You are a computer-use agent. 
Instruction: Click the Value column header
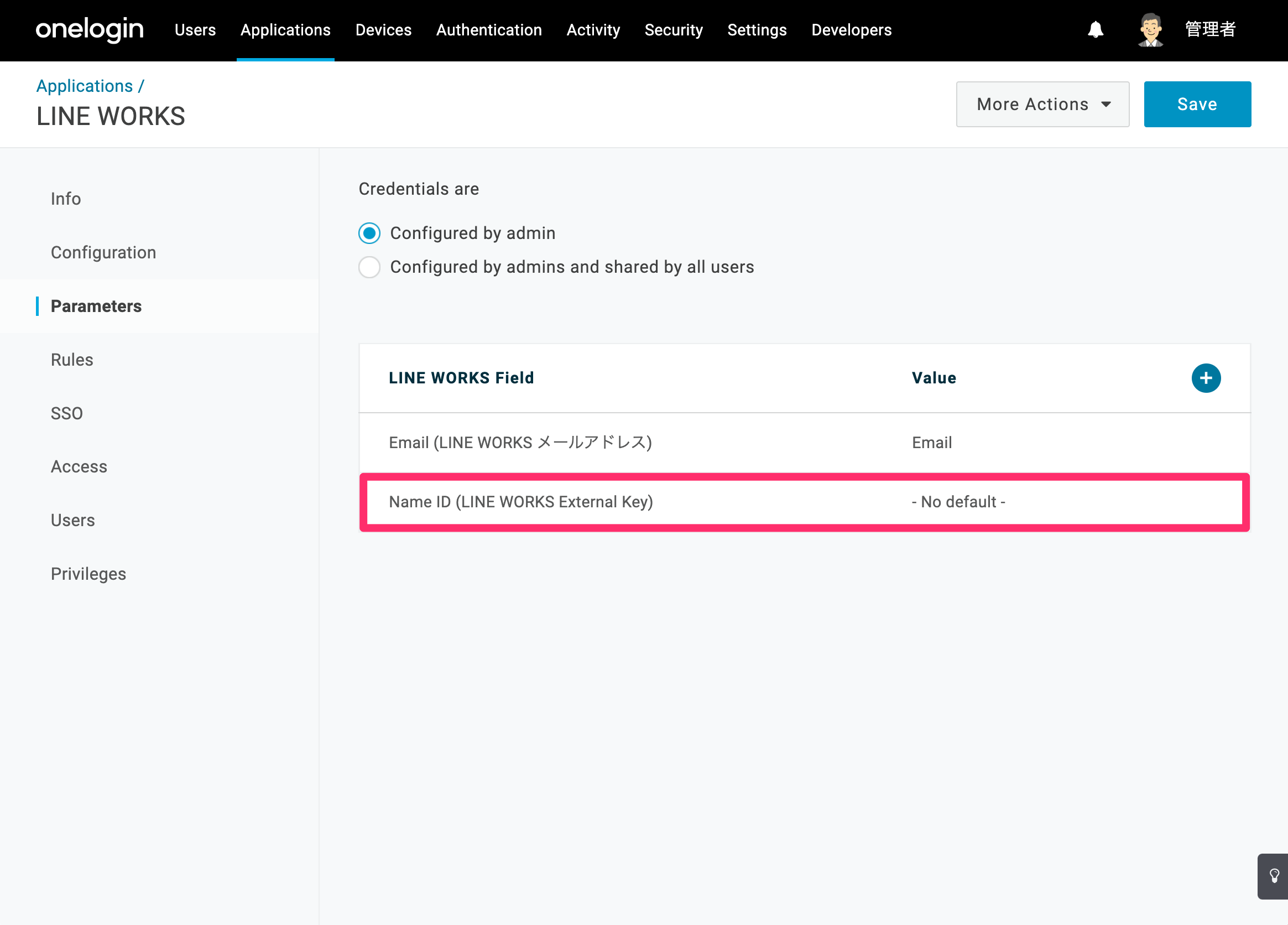tap(934, 378)
